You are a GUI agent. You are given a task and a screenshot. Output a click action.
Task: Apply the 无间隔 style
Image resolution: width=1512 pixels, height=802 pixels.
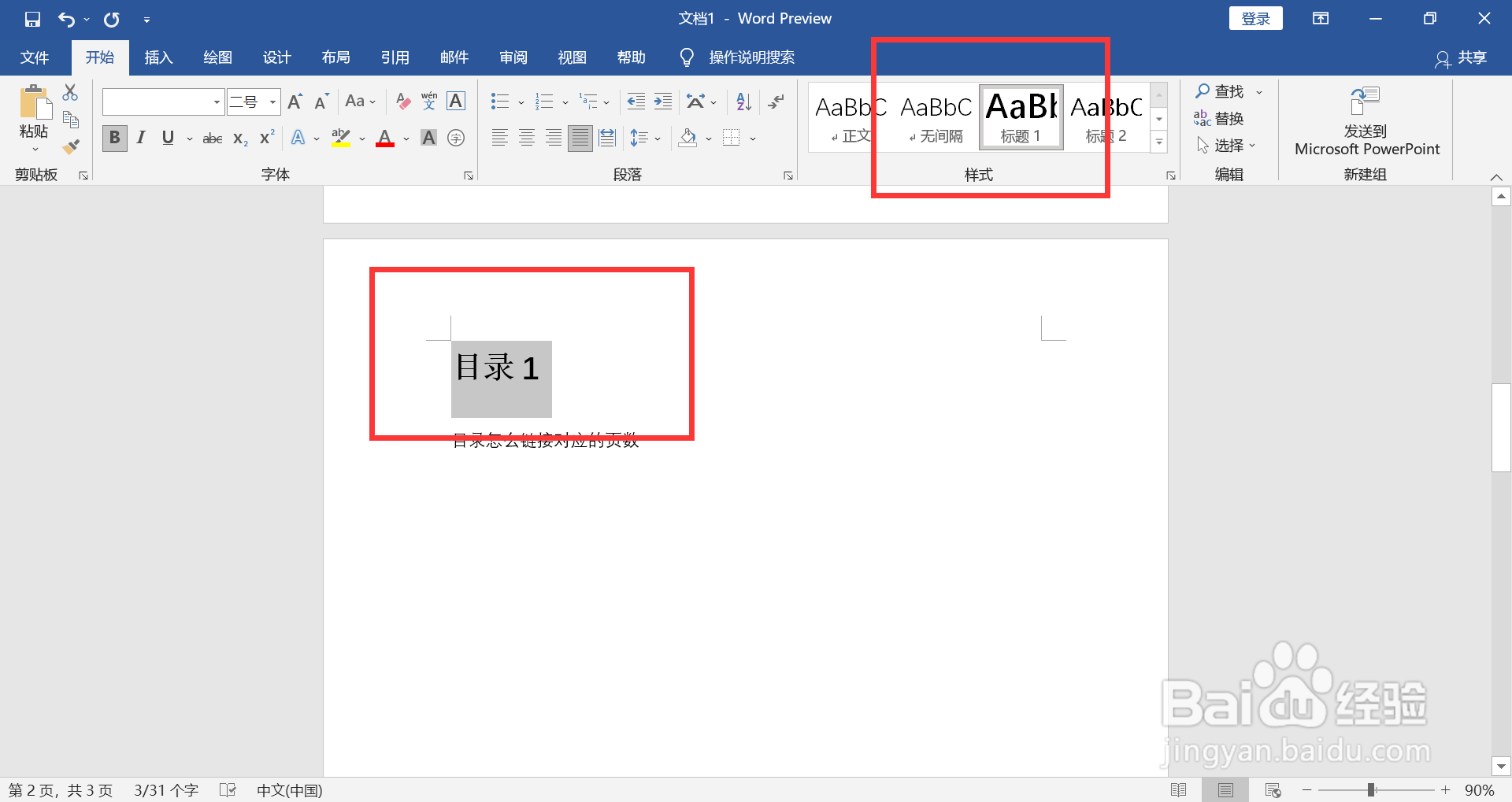click(936, 117)
